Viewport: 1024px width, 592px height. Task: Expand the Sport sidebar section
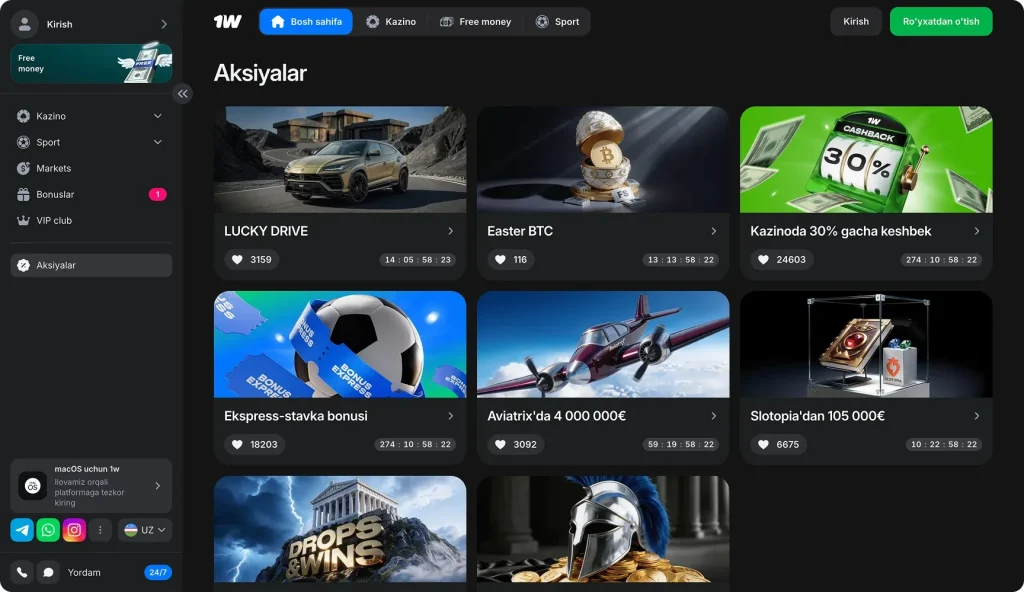point(157,142)
